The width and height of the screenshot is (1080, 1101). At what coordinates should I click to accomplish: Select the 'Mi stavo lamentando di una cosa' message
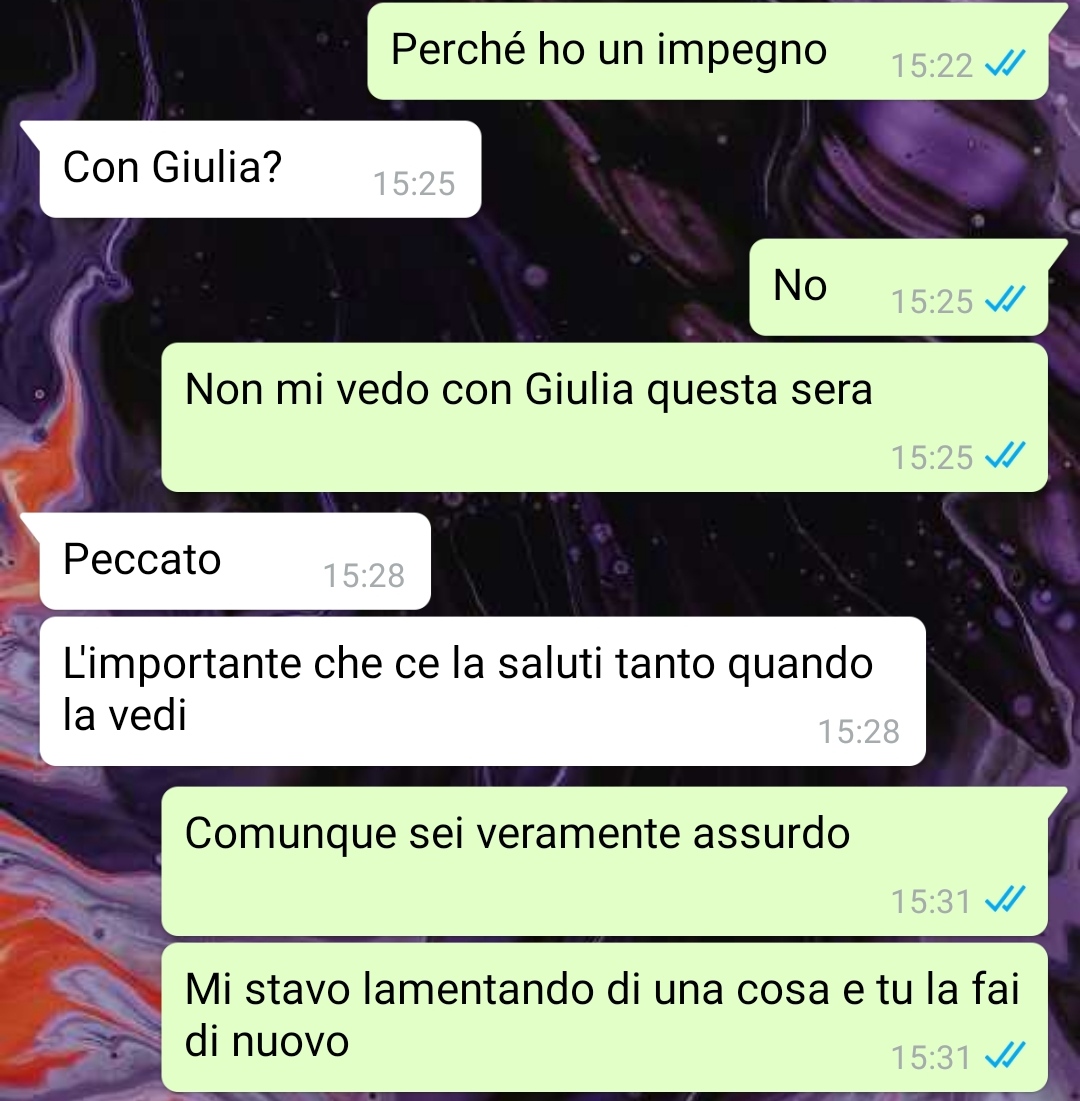[605, 1017]
